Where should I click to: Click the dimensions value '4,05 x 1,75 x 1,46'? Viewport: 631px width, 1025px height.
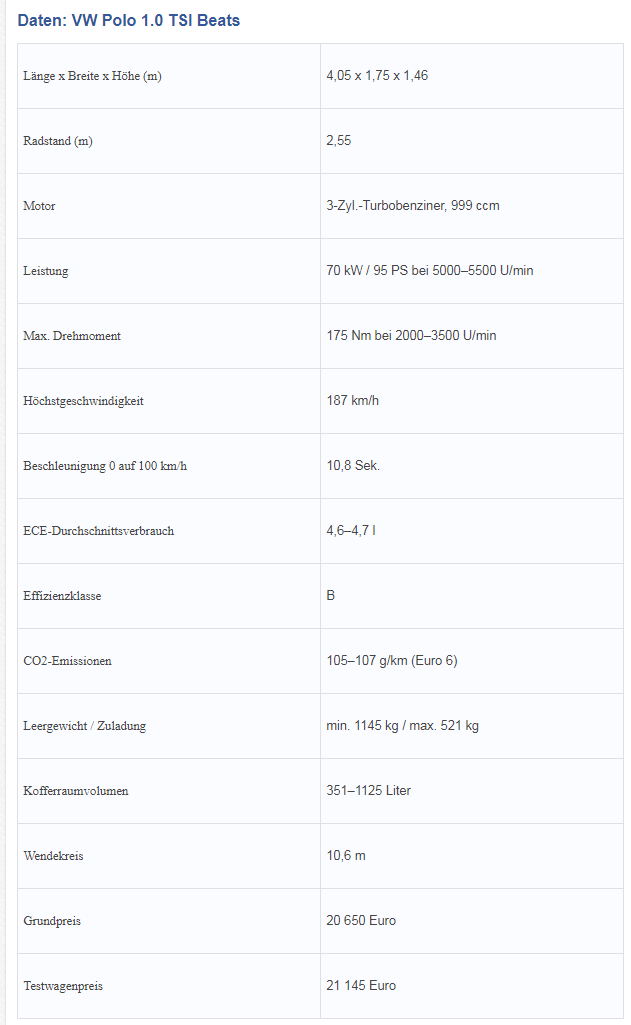pos(377,76)
